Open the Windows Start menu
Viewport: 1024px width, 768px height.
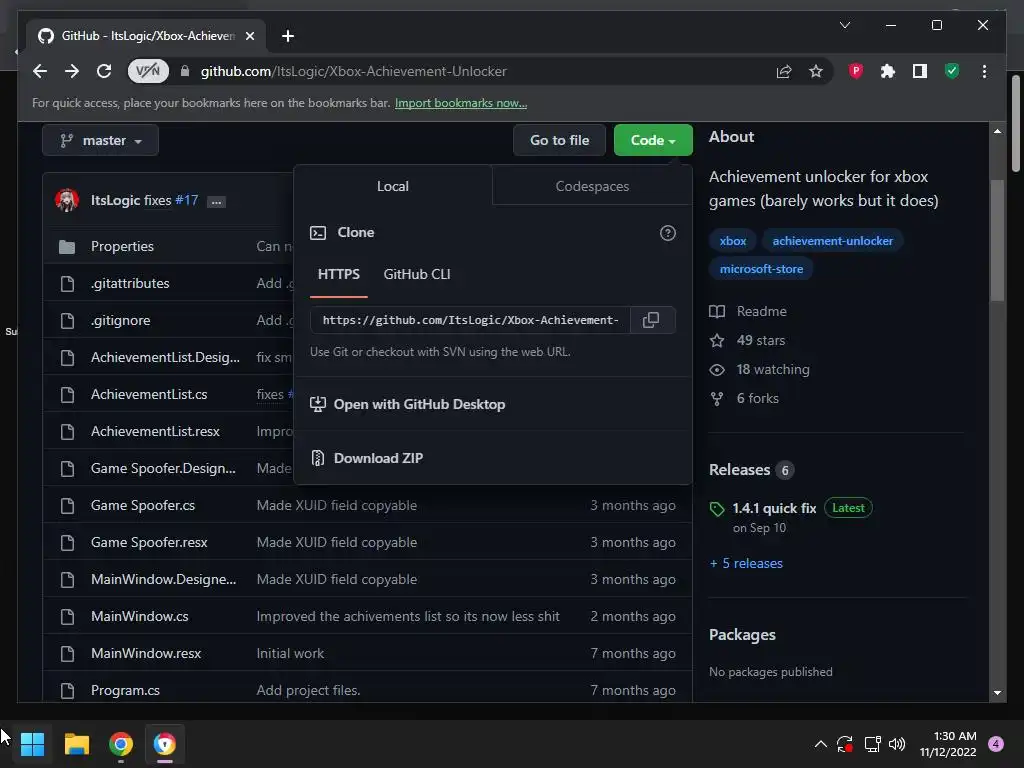(32, 744)
